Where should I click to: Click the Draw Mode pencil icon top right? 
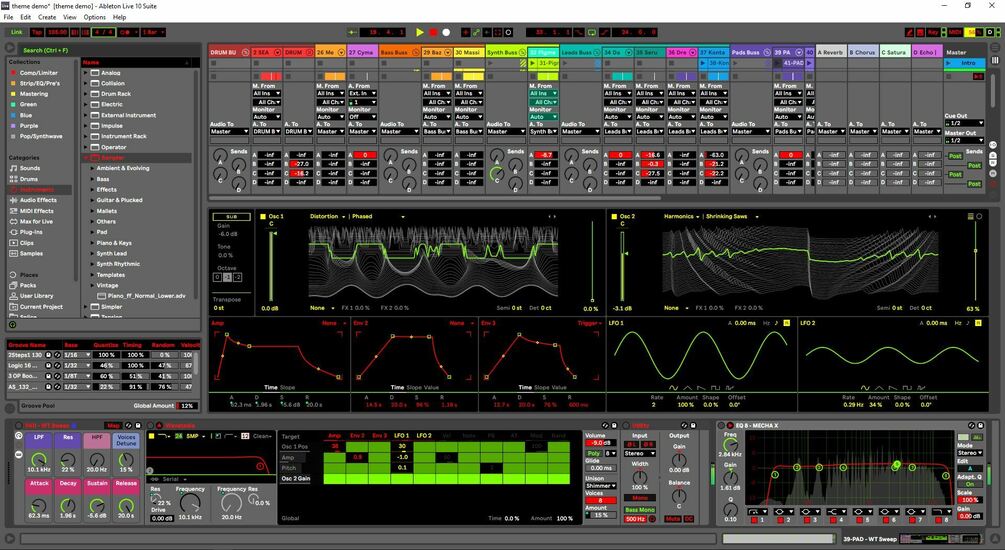(909, 32)
